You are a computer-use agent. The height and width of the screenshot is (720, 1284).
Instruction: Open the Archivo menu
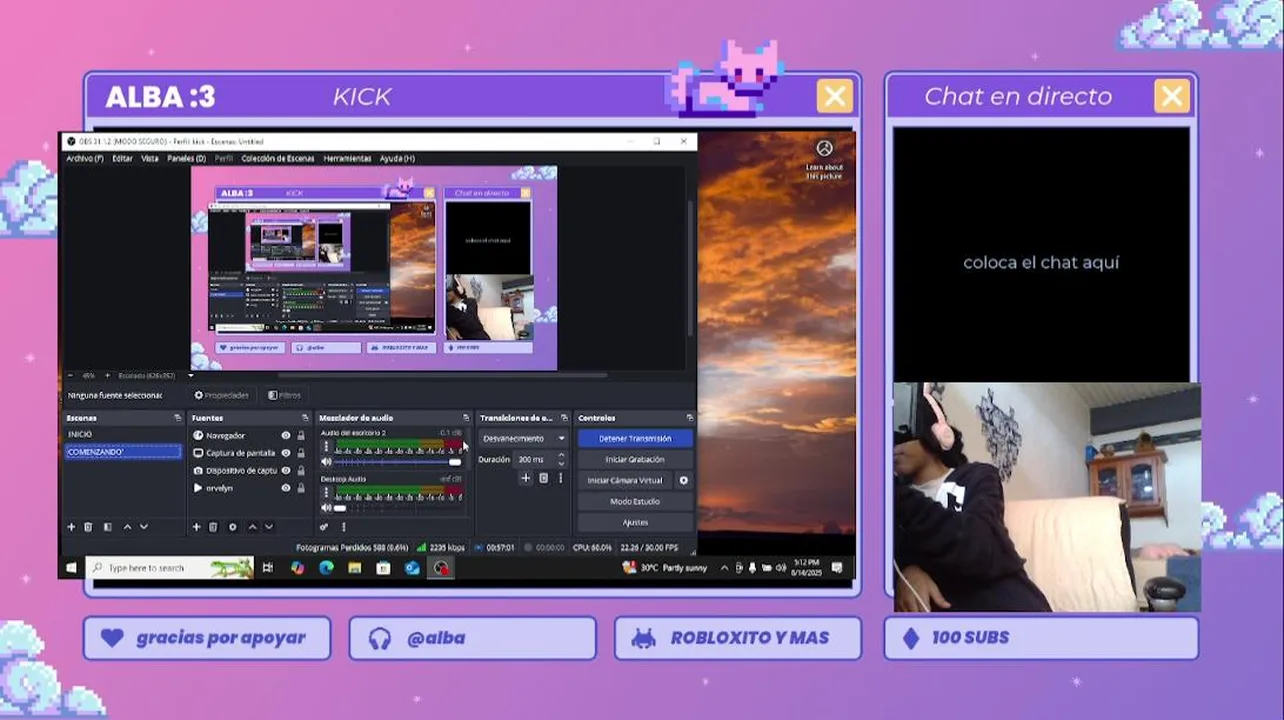point(85,158)
